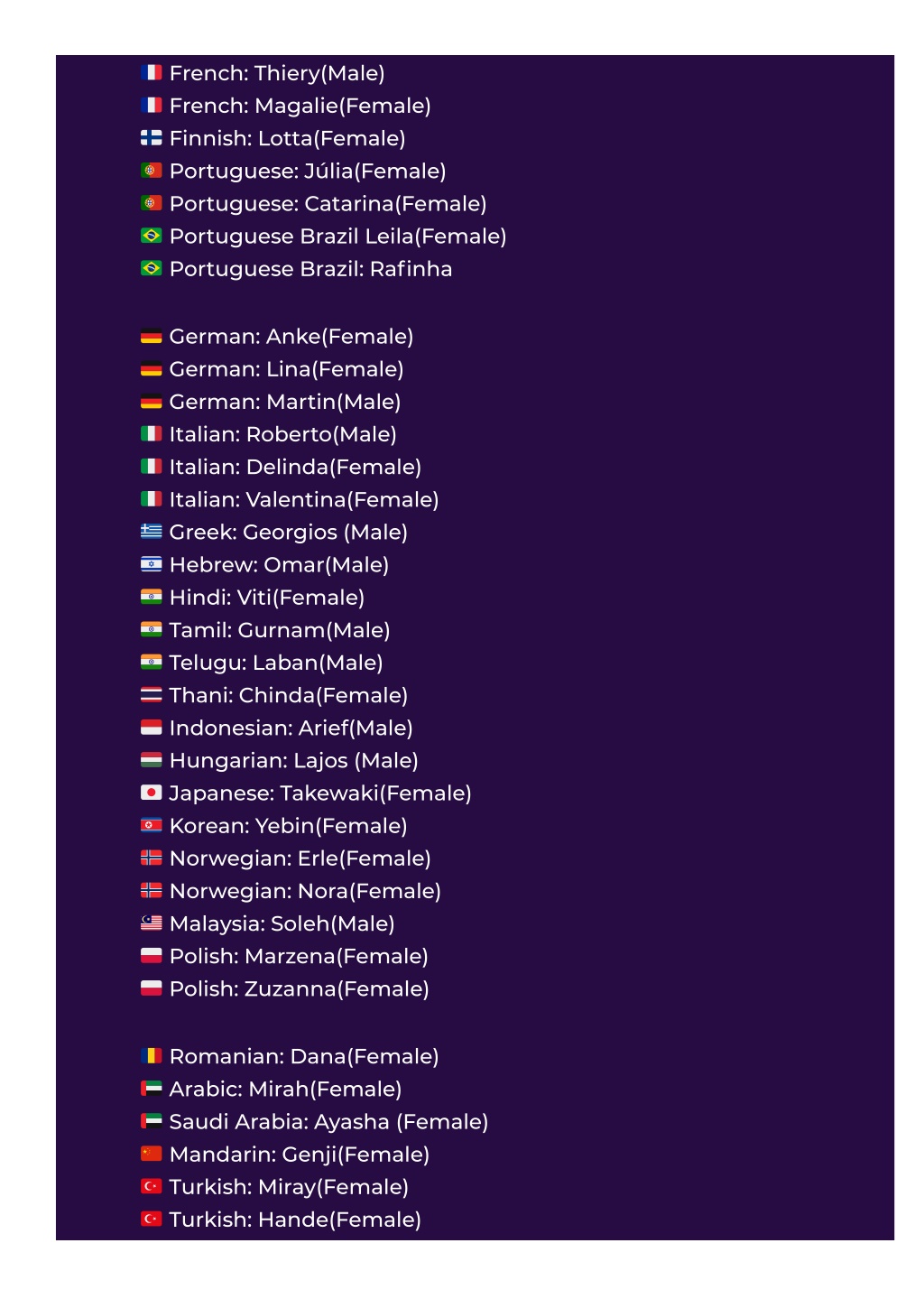Choose Polish: Zuzanna(Female) entry
Viewport: 924px width, 1308px height.
(x=300, y=988)
